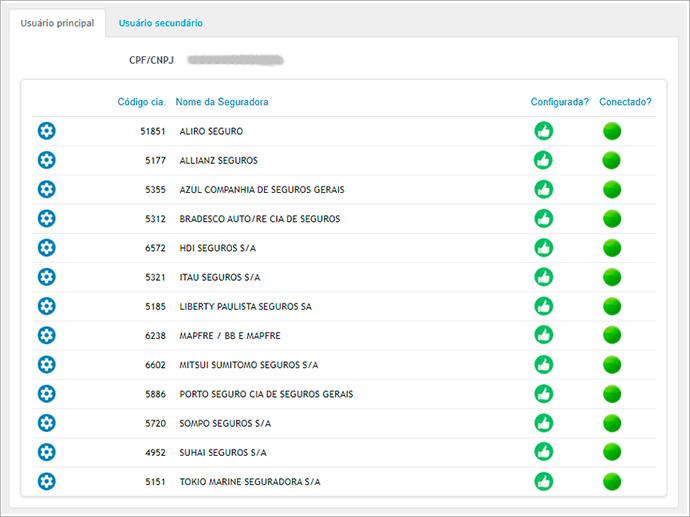Screen dimensions: 690x517
Task: Click company code 4952
Action: click(155, 452)
